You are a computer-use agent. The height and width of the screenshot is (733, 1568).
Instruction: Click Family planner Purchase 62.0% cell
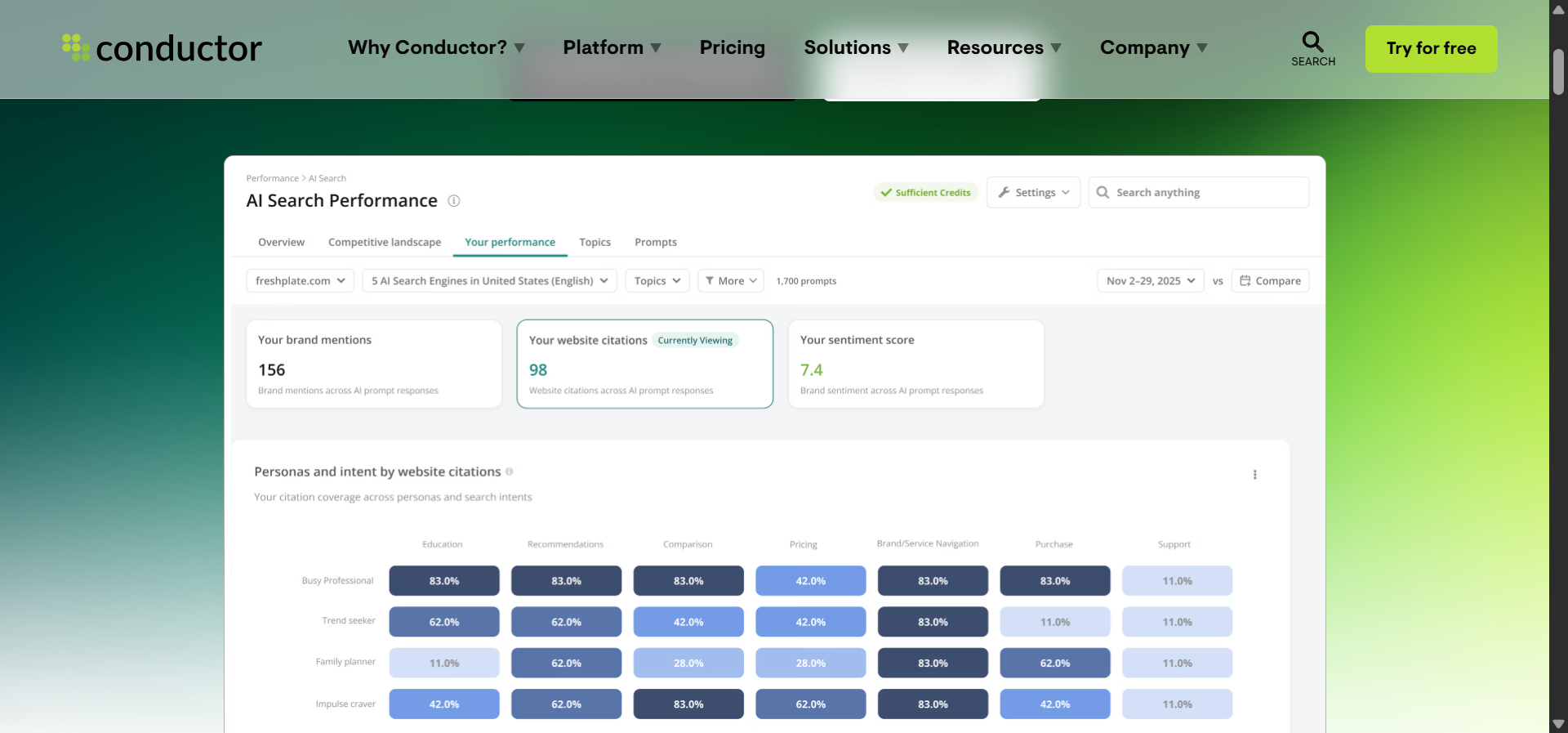click(x=1055, y=663)
